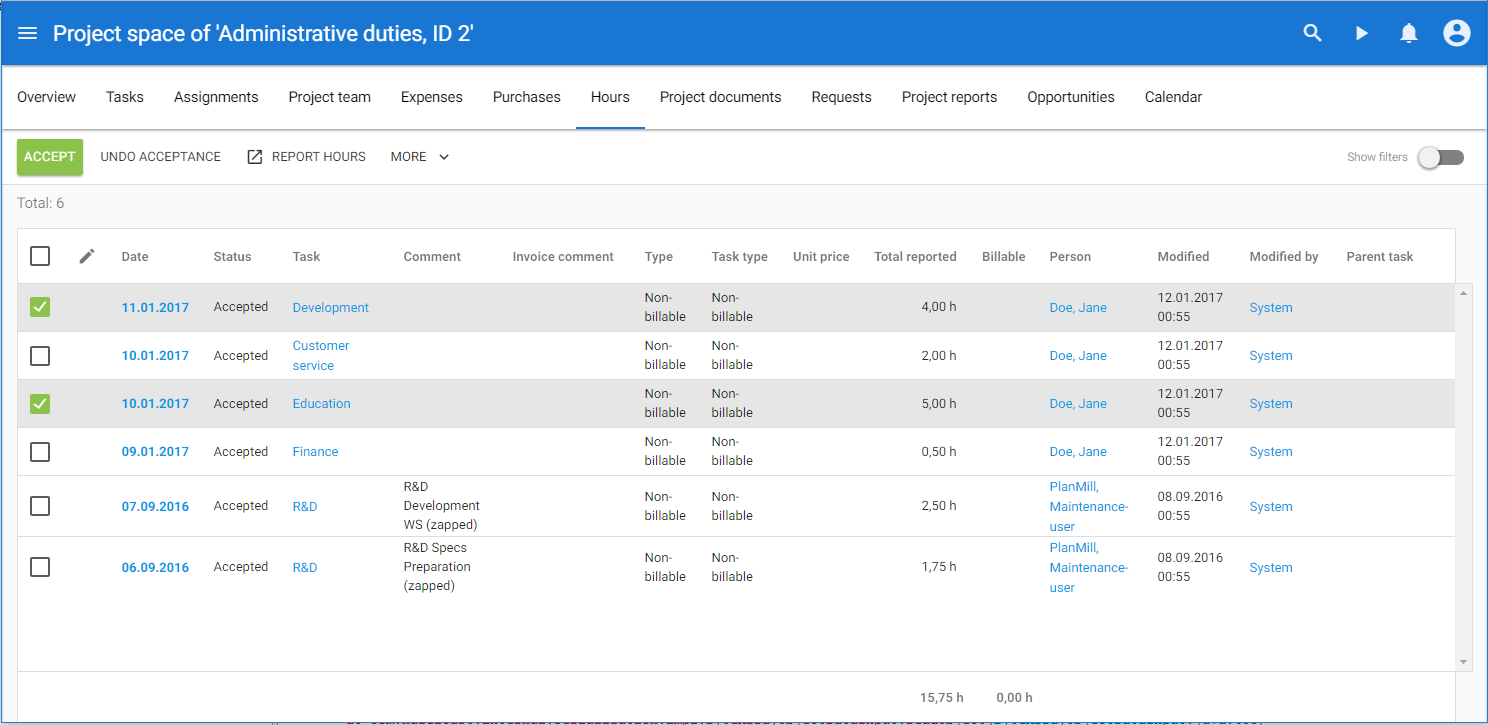Click the Date column header
The image size is (1488, 725).
pyautogui.click(x=135, y=257)
